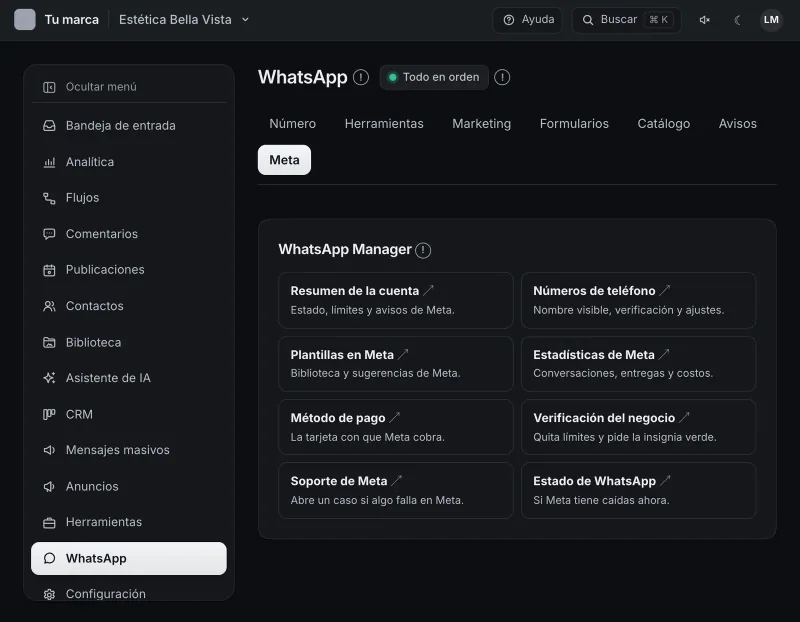800x622 pixels.
Task: Select WhatsApp in the sidebar menu
Action: [129, 559]
